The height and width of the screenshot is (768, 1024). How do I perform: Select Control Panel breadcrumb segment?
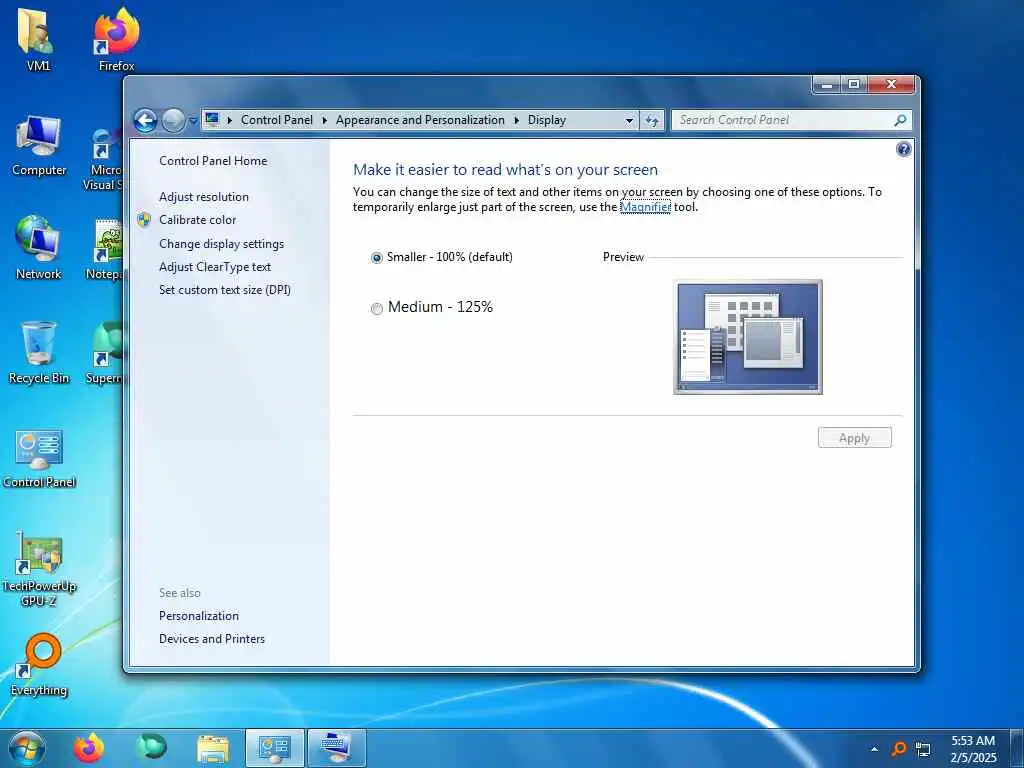pyautogui.click(x=277, y=120)
